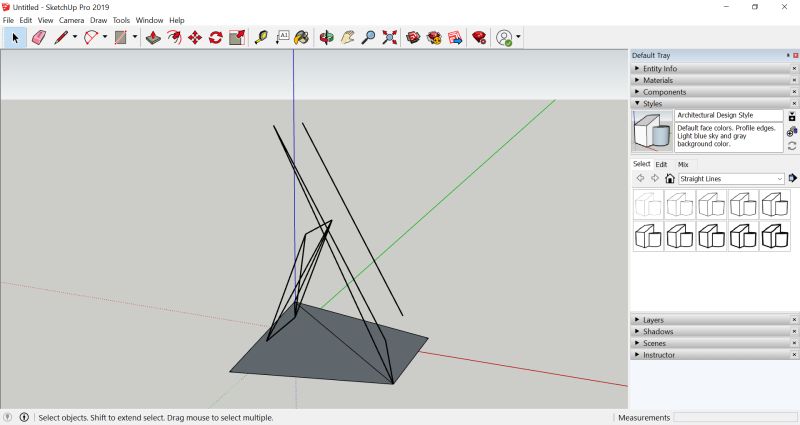This screenshot has width=800, height=425.
Task: Go to In Model styles home
Action: tap(670, 179)
